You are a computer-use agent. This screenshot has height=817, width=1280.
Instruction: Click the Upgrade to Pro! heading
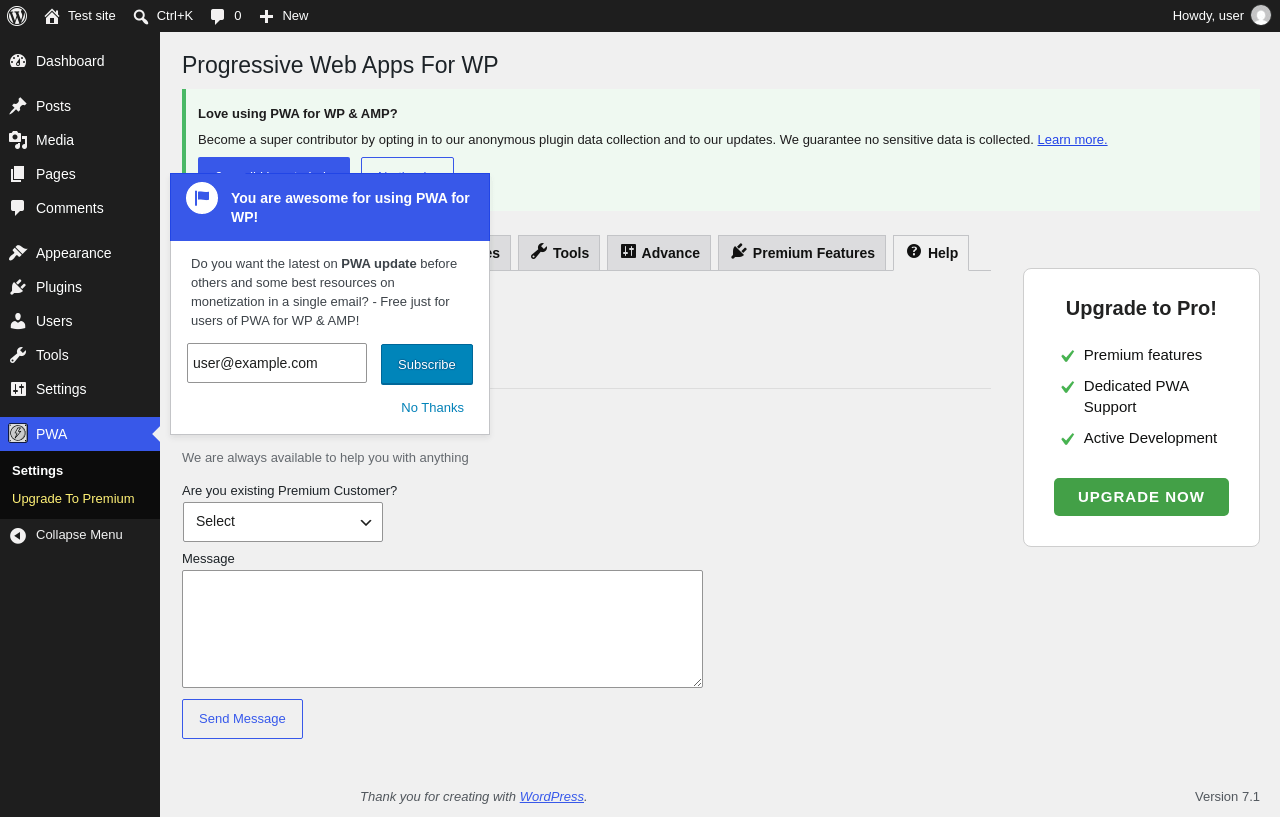pos(1141,308)
